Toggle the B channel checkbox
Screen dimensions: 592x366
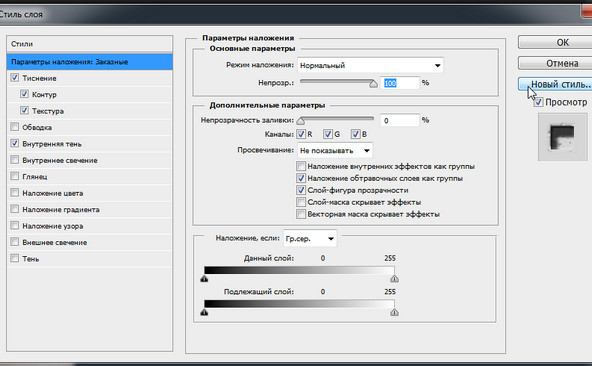pyautogui.click(x=355, y=134)
